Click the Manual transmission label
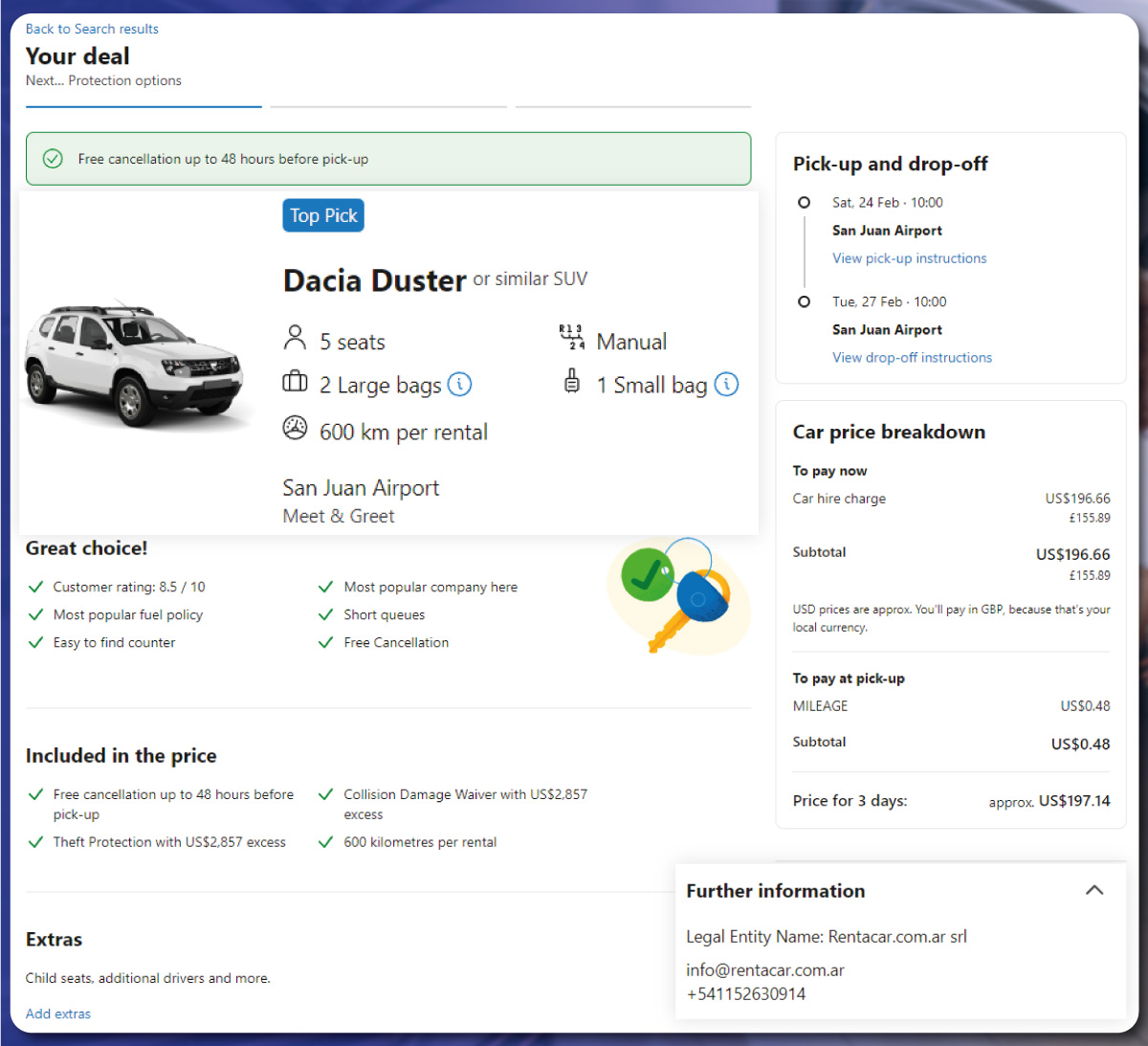This screenshot has width=1148, height=1046. 631,342
